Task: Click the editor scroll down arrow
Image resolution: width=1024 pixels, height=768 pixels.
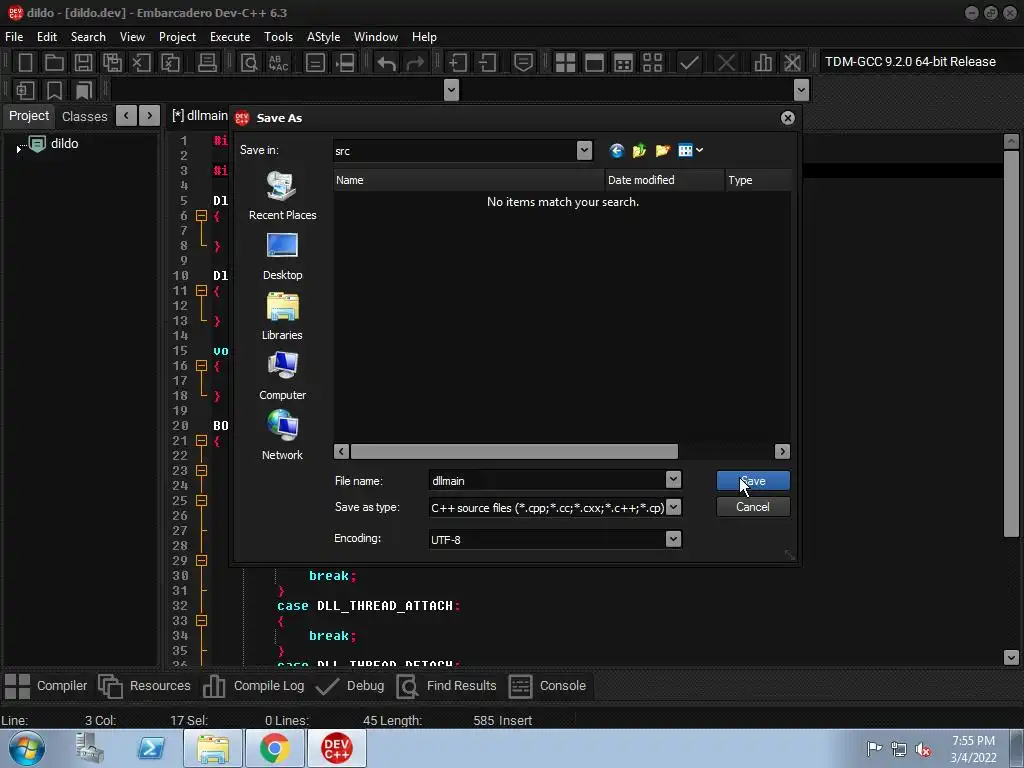Action: pos(1011,658)
